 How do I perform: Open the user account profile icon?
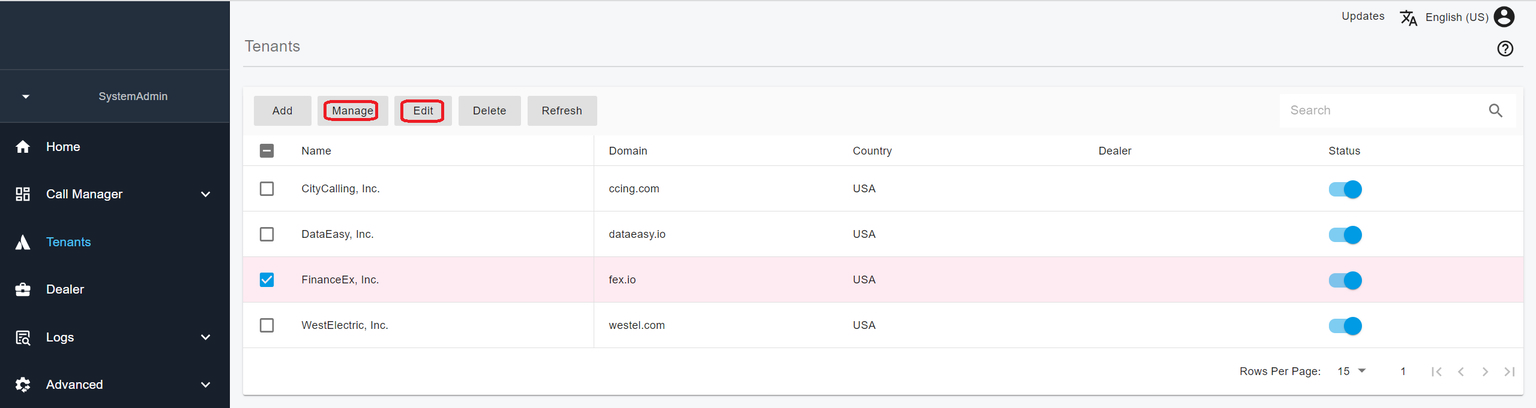point(1504,17)
